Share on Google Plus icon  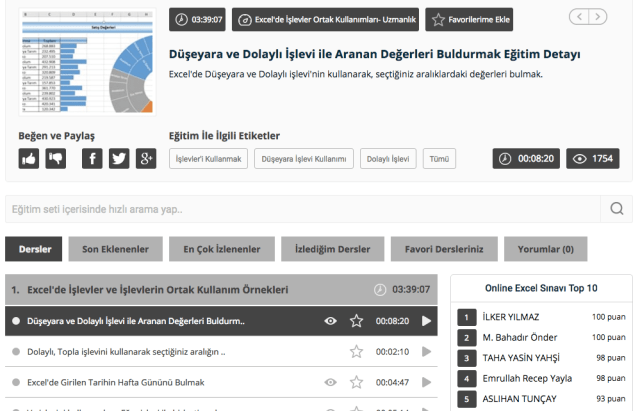(146, 159)
